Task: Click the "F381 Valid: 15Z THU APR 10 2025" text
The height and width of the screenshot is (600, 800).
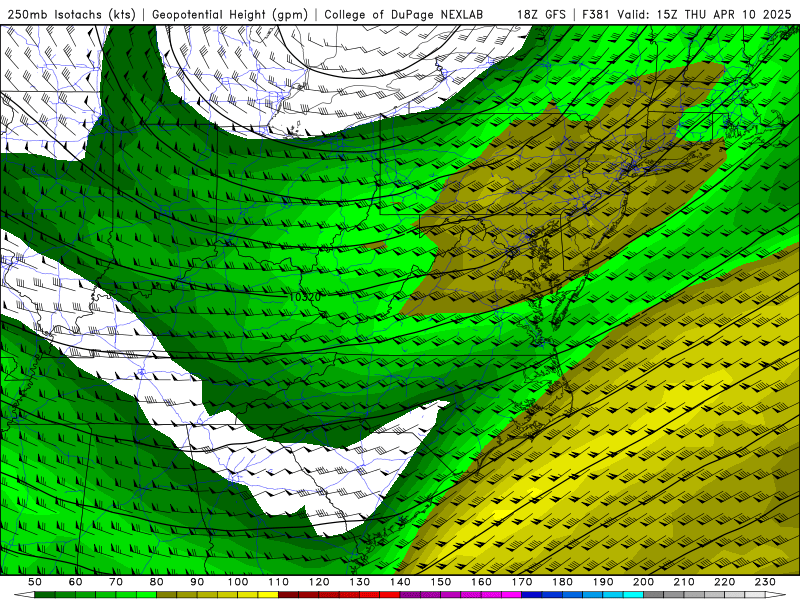Action: click(x=686, y=15)
